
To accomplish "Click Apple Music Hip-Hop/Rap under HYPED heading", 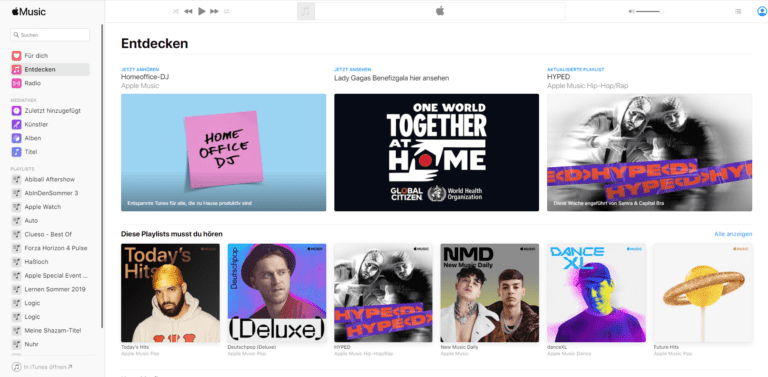I will click(588, 86).
